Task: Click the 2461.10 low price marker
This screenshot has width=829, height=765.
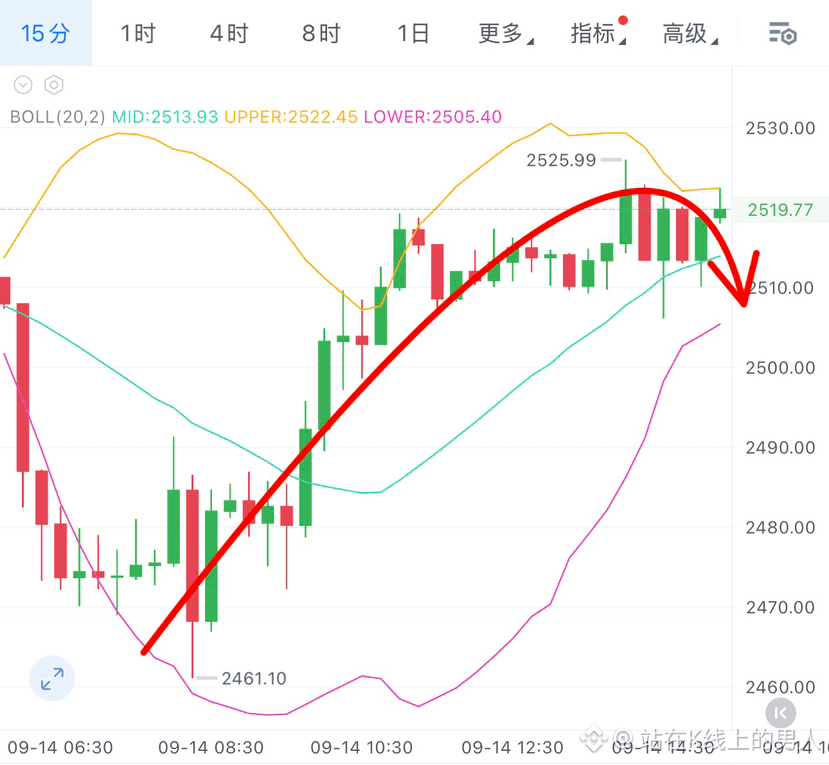Action: click(x=254, y=678)
